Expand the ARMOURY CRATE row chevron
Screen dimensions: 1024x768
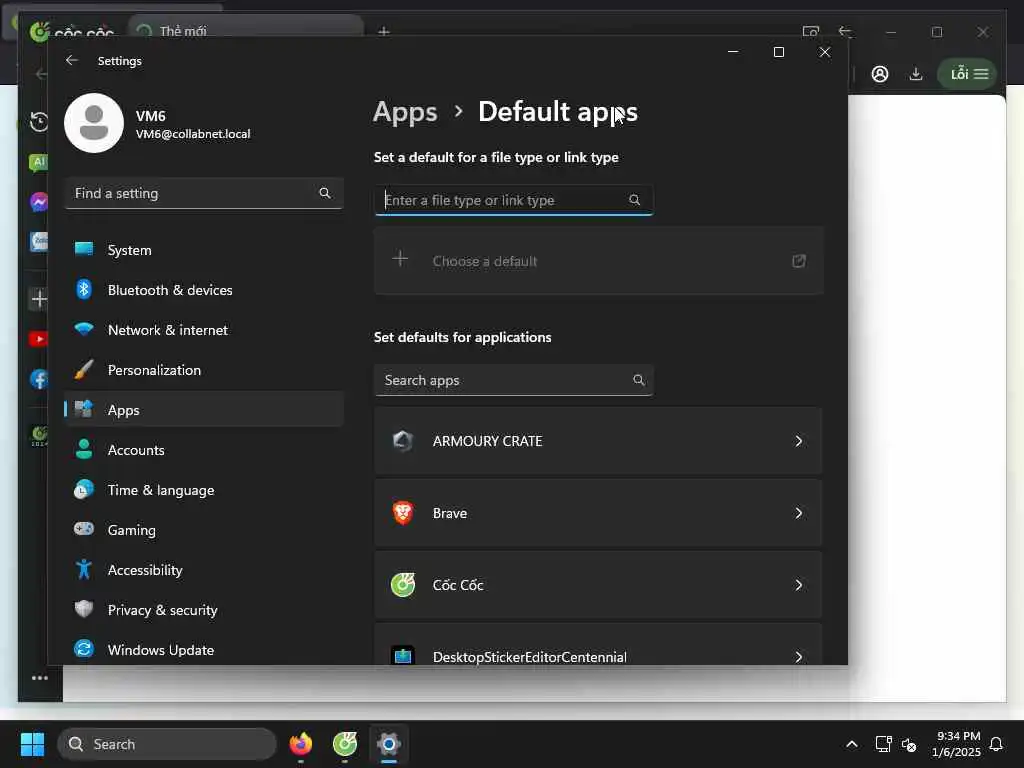[798, 441]
